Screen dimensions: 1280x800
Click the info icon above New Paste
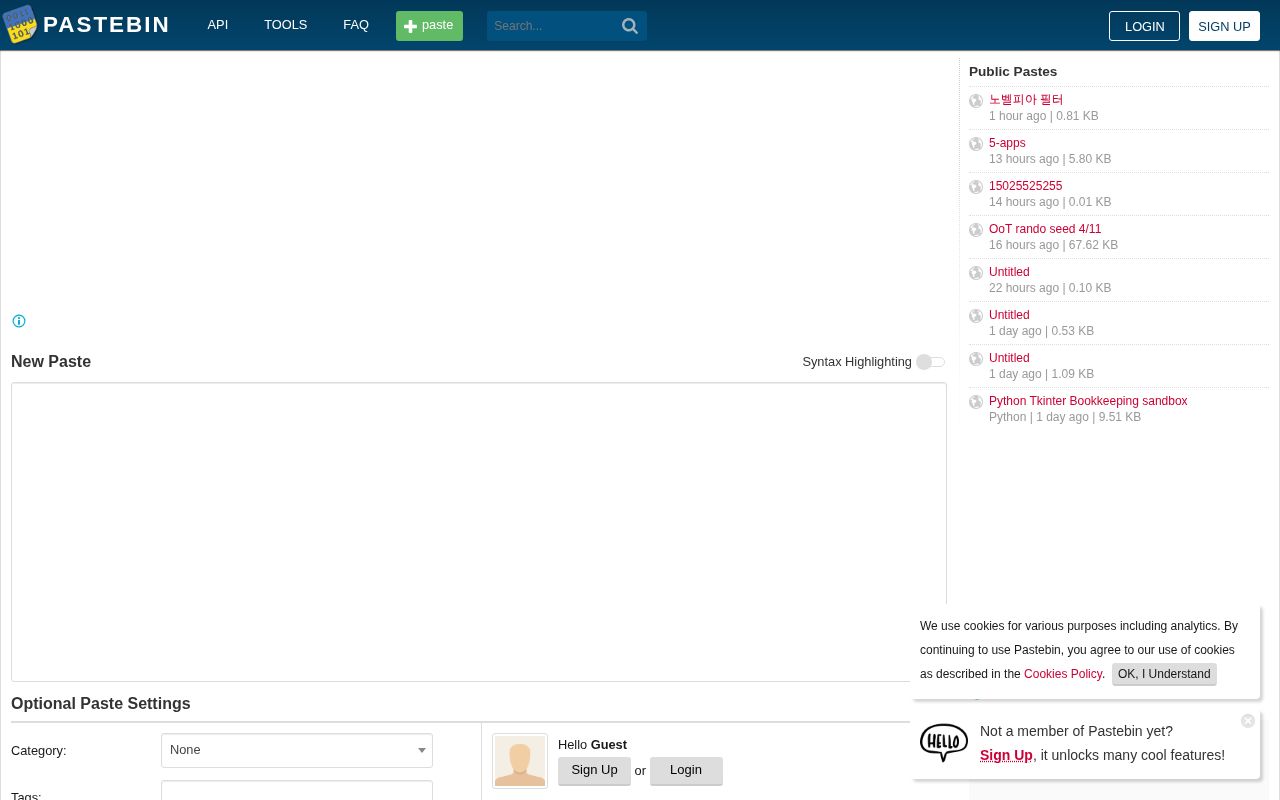(x=19, y=320)
